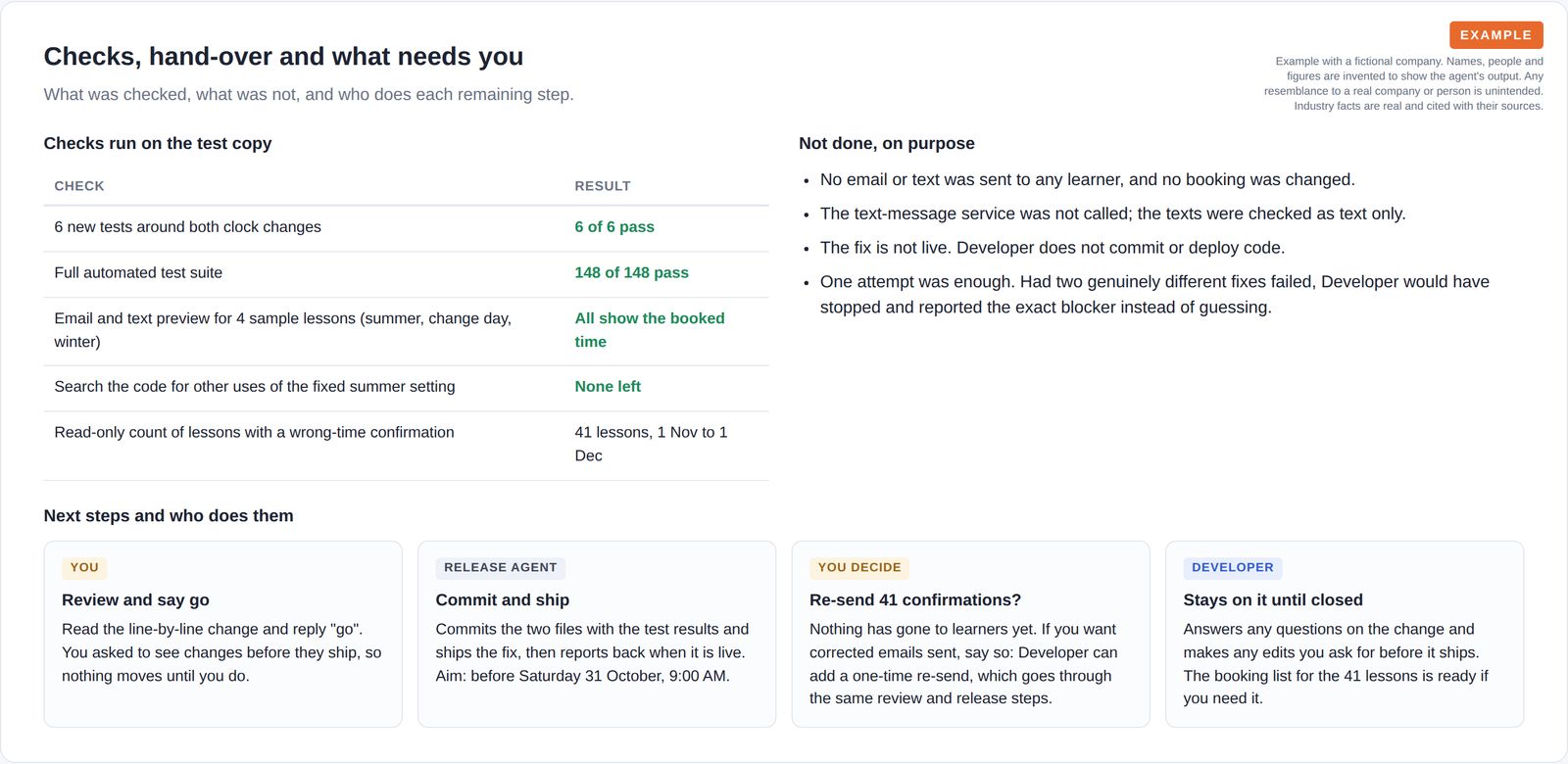Screen dimensions: 1568x764
Task: Select the 'Full automated test suite' row
Action: (406, 273)
